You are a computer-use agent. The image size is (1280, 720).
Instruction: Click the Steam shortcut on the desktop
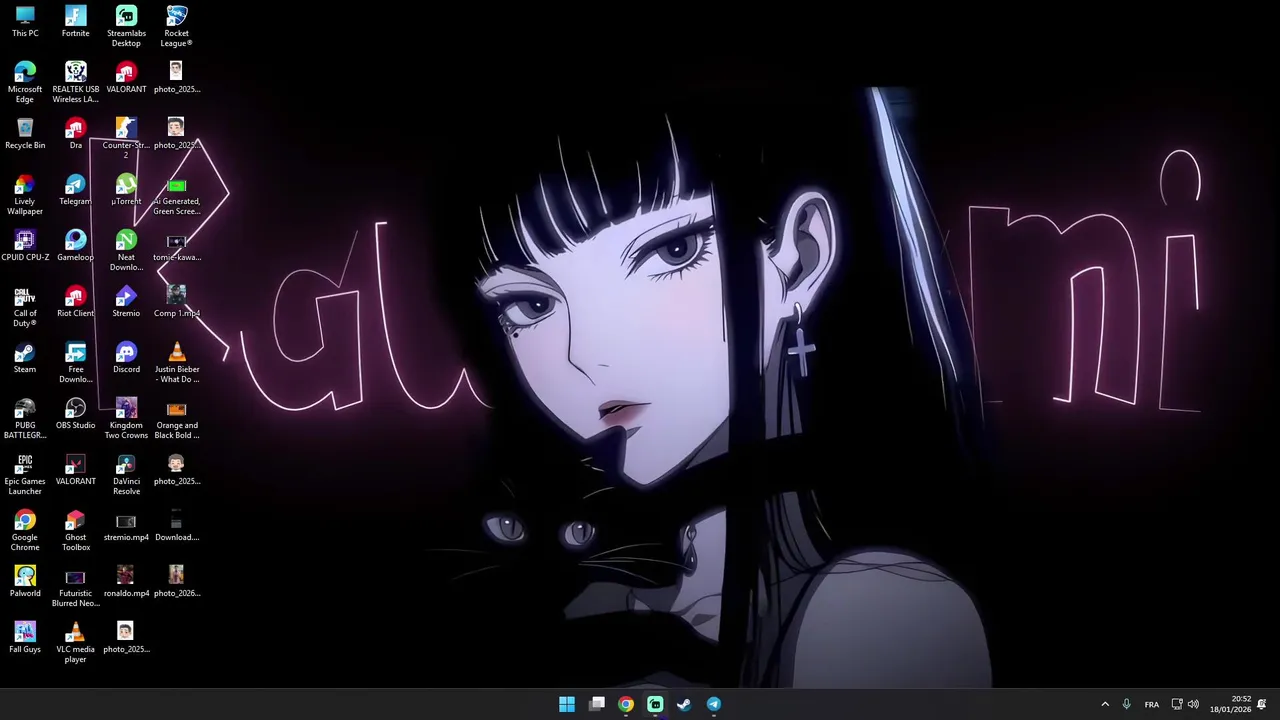(25, 358)
